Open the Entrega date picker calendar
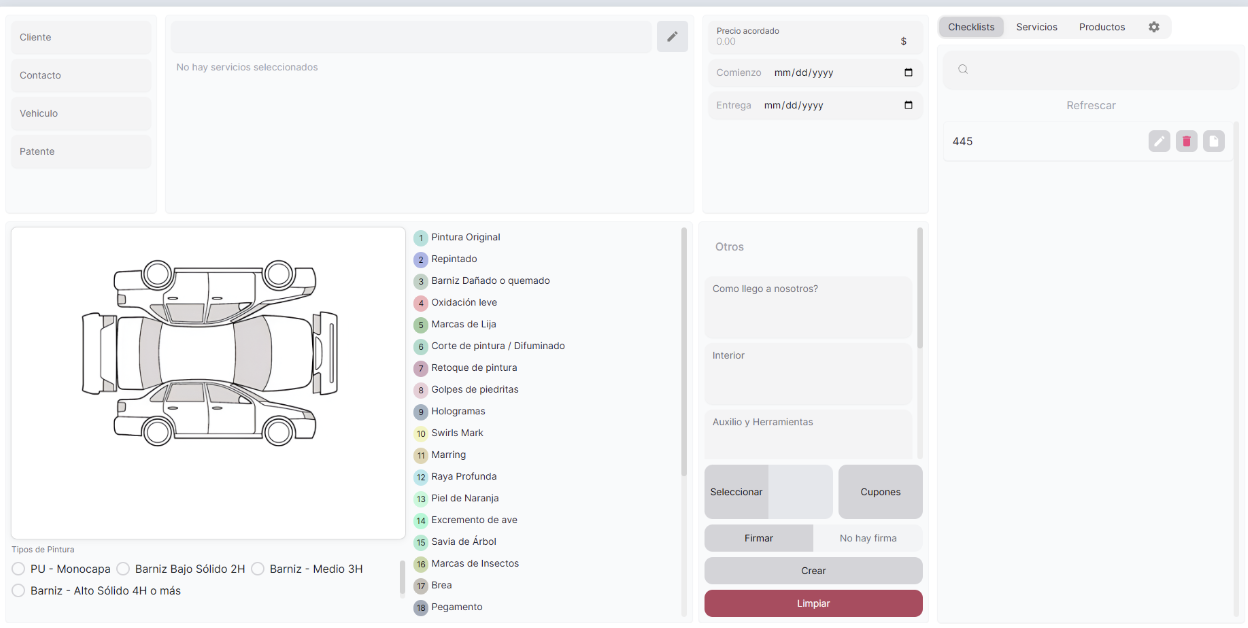Screen dimensions: 1248x628 [x=908, y=105]
